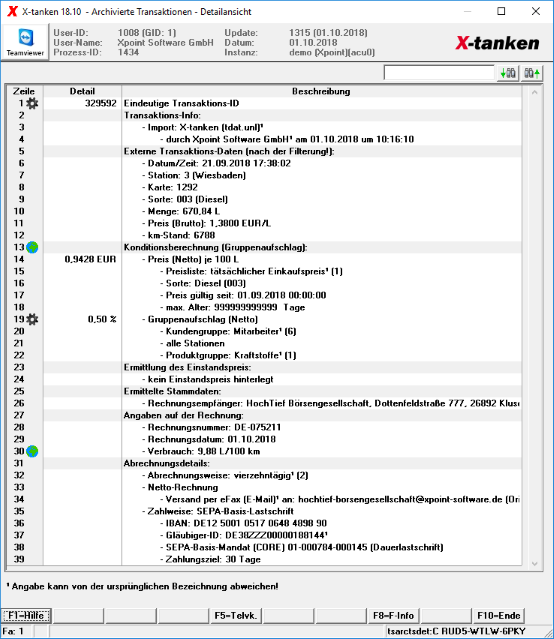
Task: Click the gear icon in row 19
Action: pos(32,319)
